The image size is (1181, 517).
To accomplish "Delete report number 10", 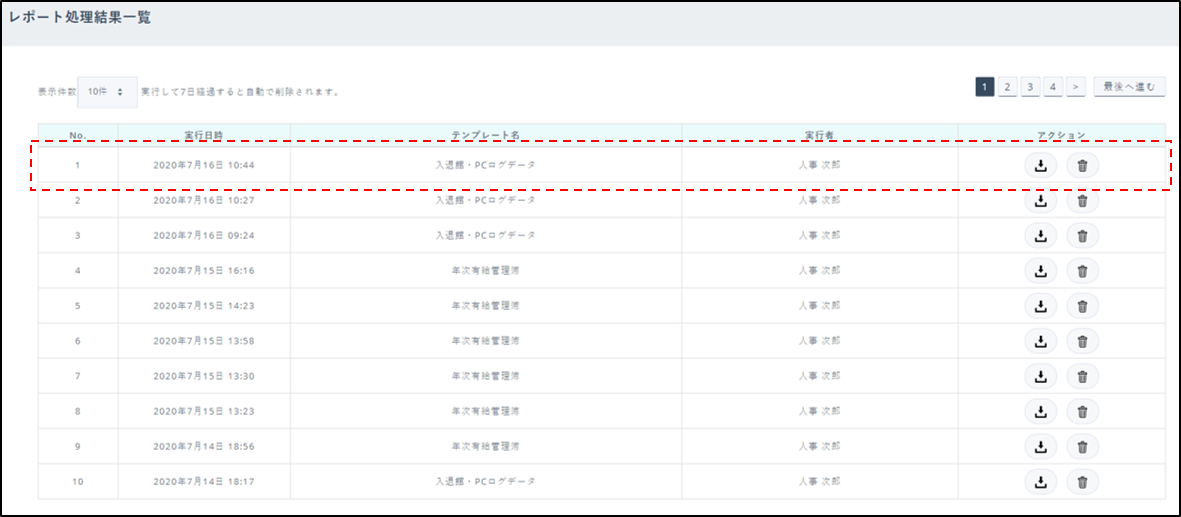I will (x=1082, y=482).
